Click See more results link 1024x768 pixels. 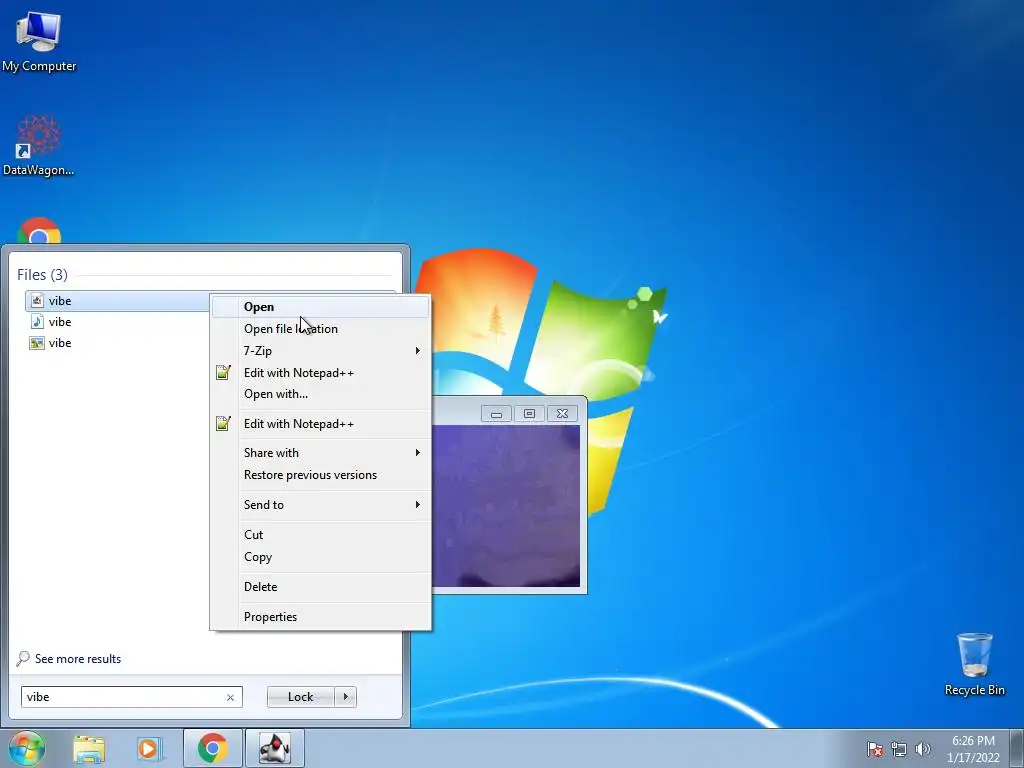click(78, 659)
